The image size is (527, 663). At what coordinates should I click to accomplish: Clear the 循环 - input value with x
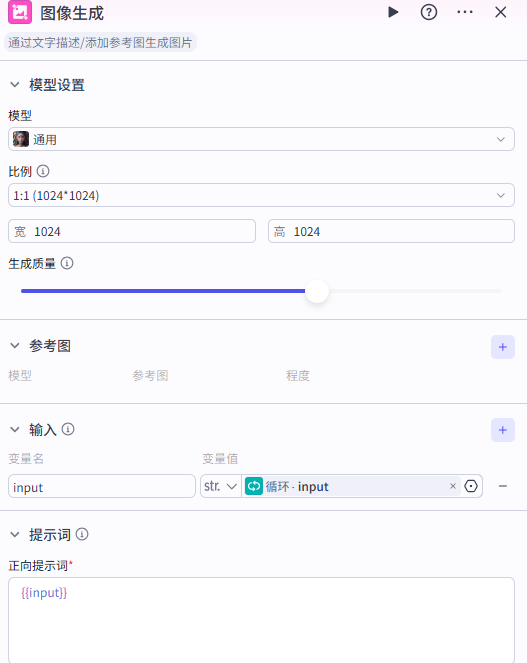[453, 486]
